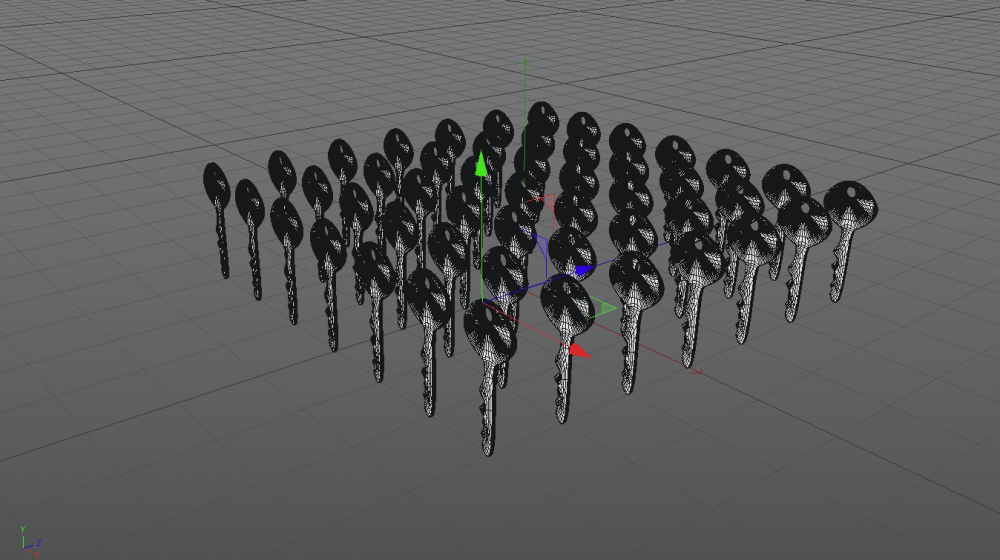The height and width of the screenshot is (560, 1000).
Task: Select the red plane handle near gizmo center
Action: [x=547, y=203]
